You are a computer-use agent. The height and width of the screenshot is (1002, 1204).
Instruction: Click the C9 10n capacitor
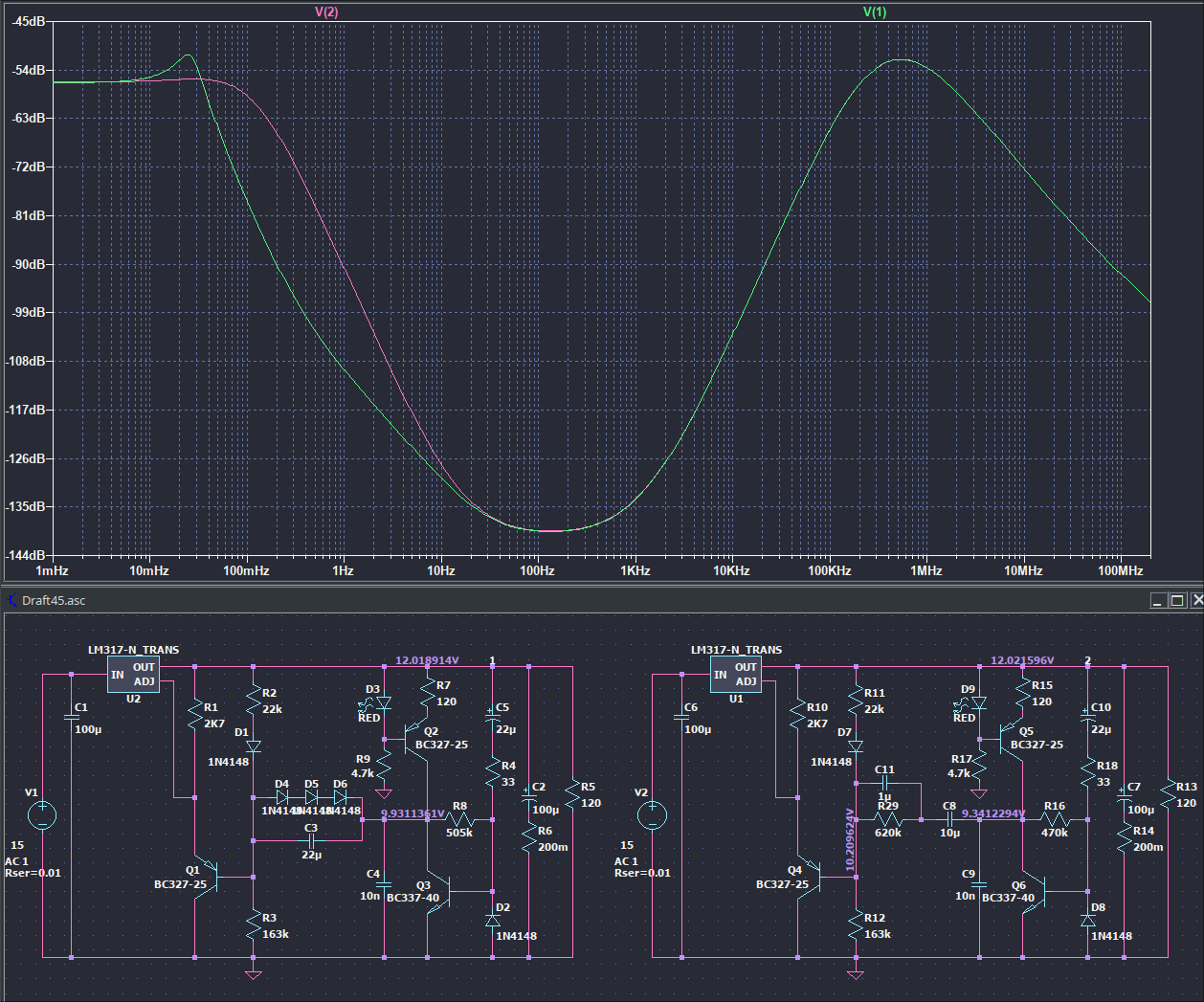980,885
